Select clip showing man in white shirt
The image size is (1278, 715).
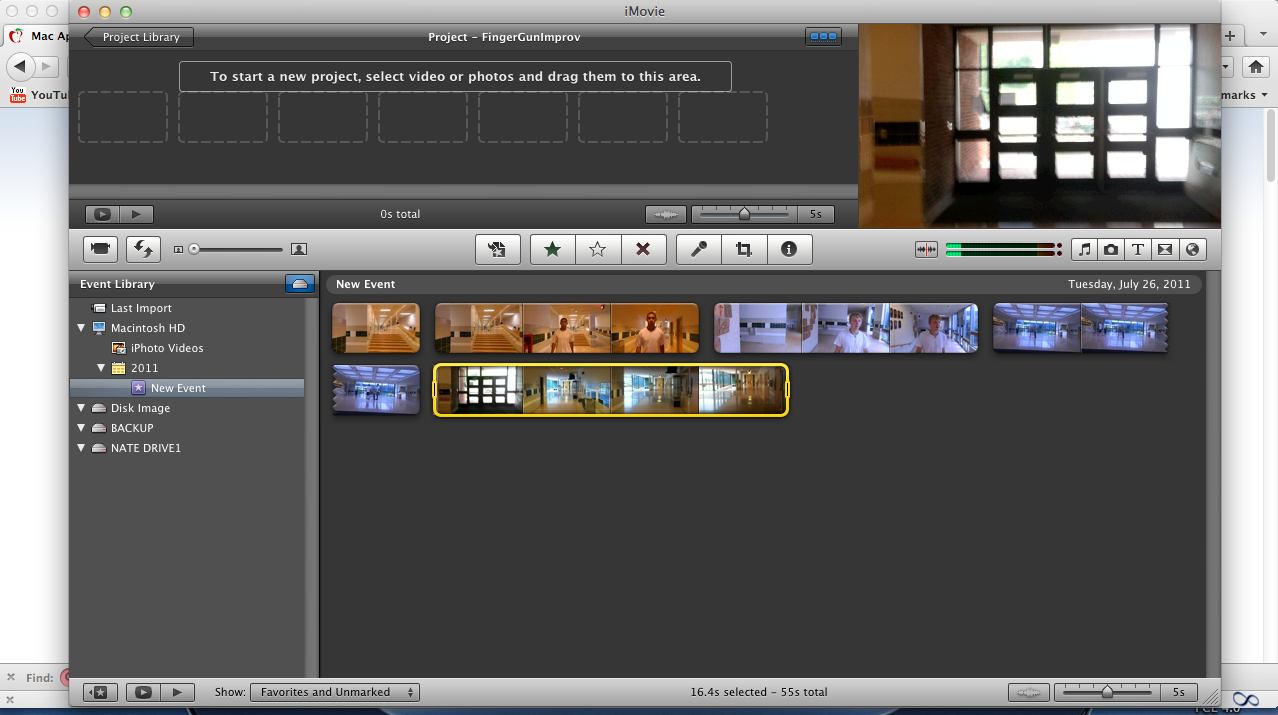coord(567,328)
